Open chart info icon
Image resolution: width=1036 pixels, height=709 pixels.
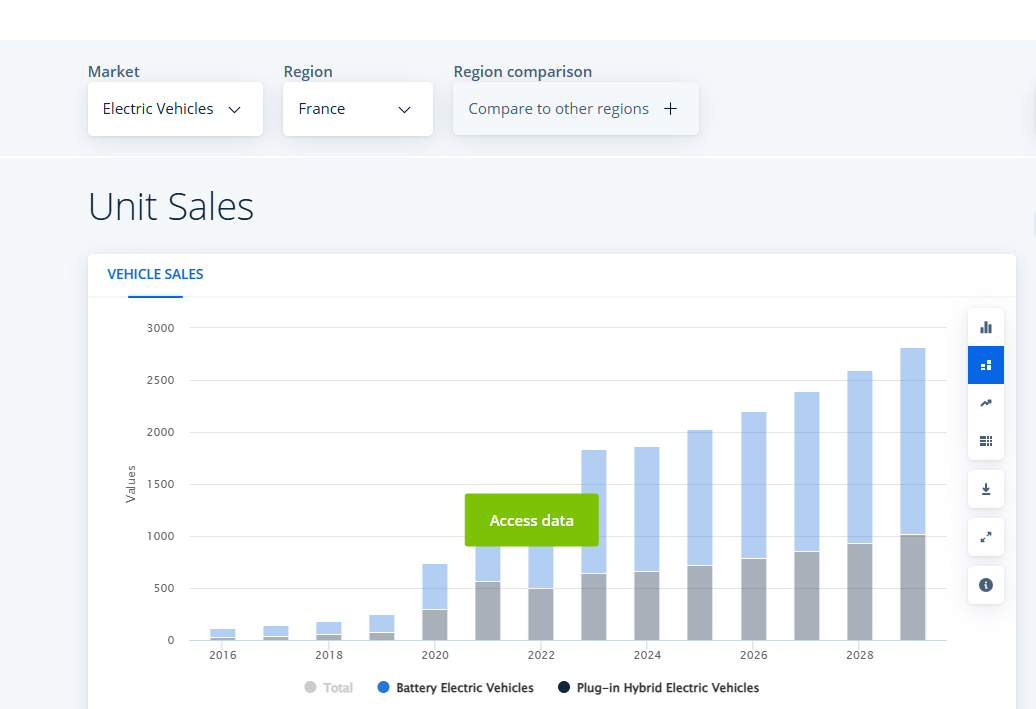pos(985,585)
